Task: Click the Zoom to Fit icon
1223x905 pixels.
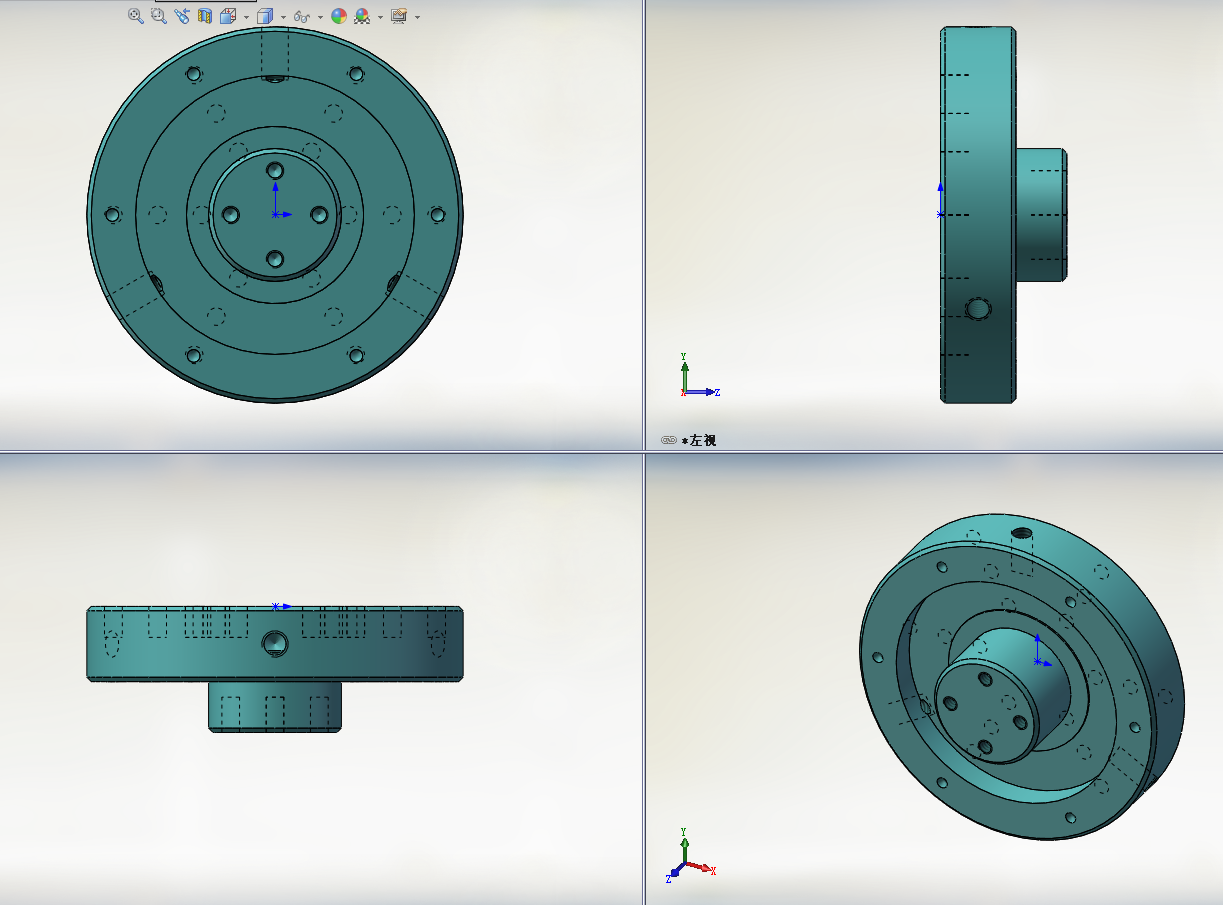Action: (135, 16)
